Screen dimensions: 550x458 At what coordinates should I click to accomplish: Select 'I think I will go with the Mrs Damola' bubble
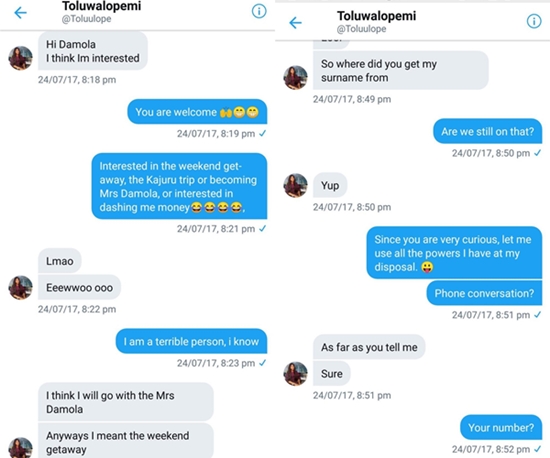click(x=126, y=402)
